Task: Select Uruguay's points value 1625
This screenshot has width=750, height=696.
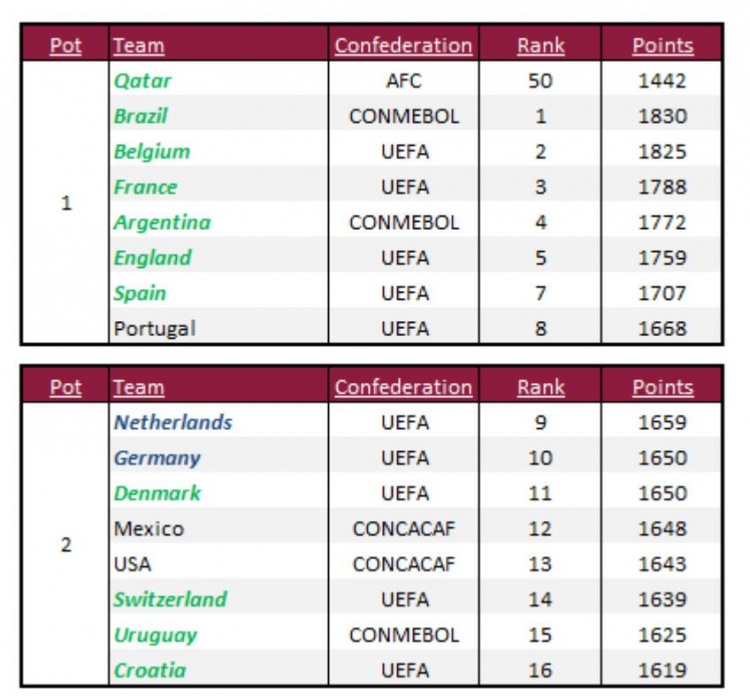Action: point(662,635)
